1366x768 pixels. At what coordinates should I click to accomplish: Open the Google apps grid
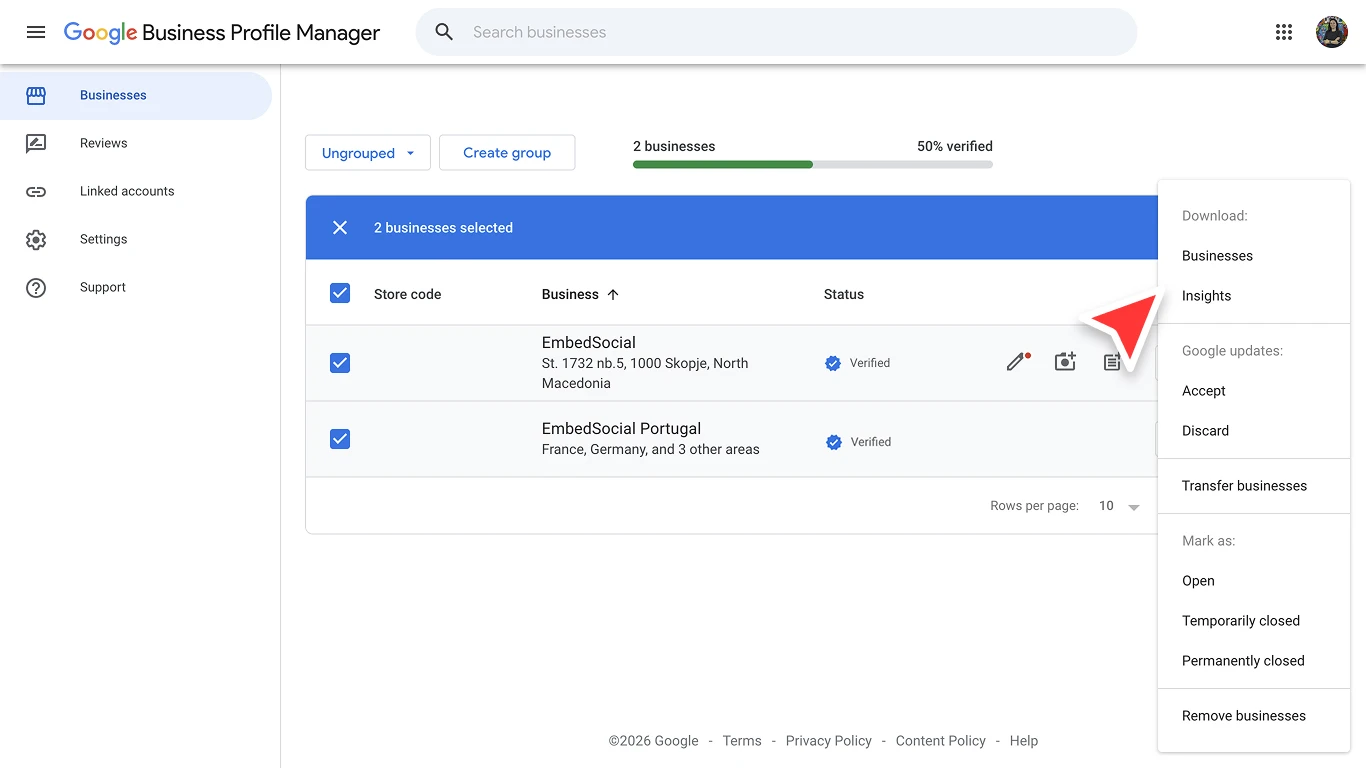click(x=1284, y=32)
